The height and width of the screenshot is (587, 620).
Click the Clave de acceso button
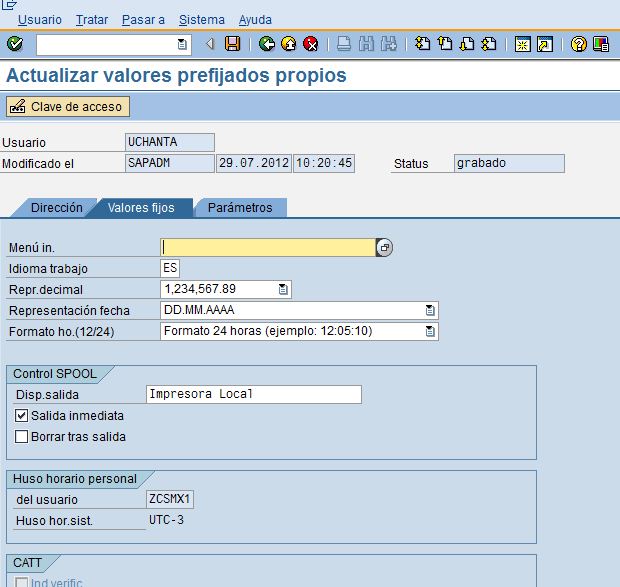68,107
